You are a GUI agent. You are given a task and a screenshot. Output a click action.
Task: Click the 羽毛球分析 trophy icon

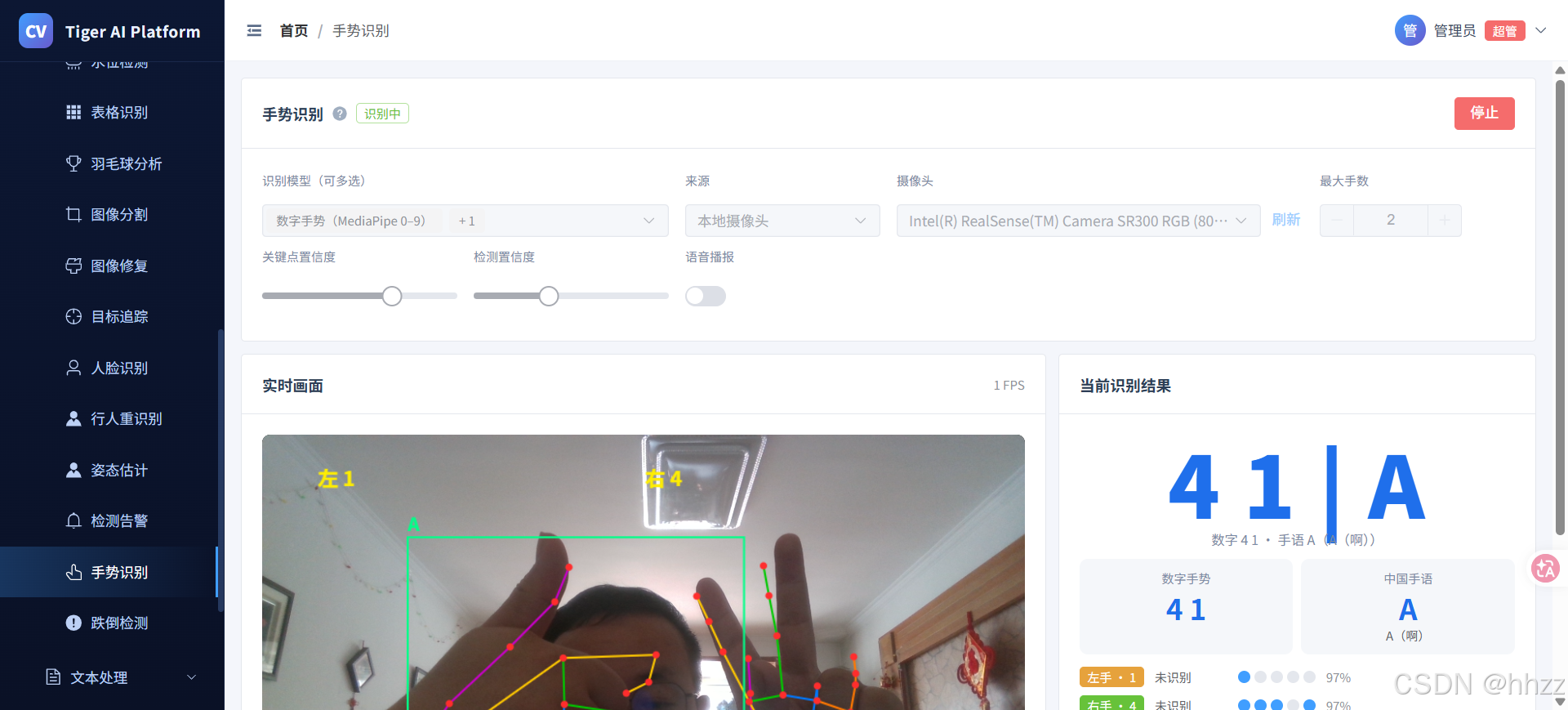pos(73,163)
